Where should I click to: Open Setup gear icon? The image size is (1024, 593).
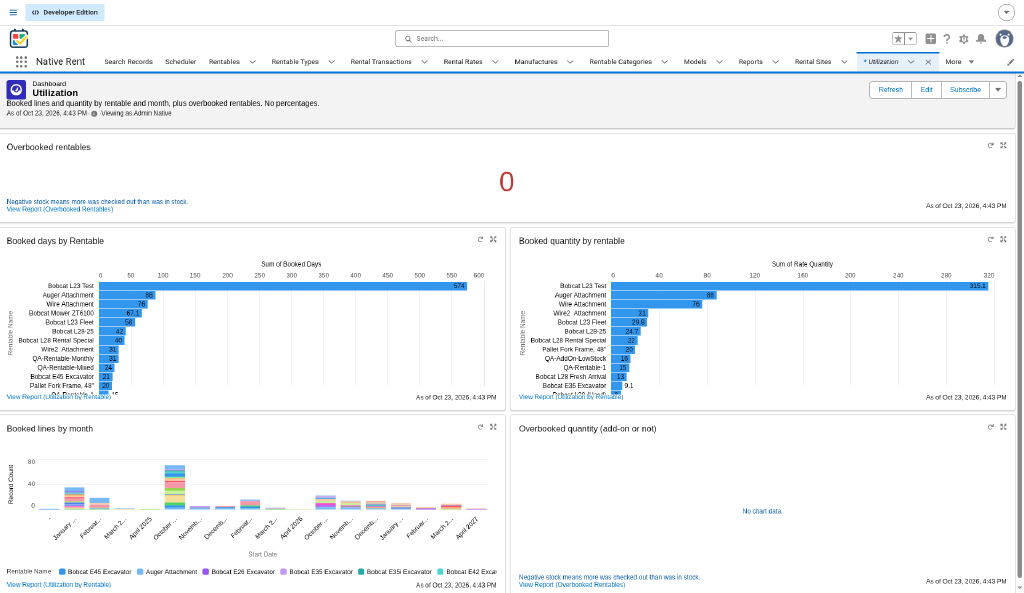(964, 39)
